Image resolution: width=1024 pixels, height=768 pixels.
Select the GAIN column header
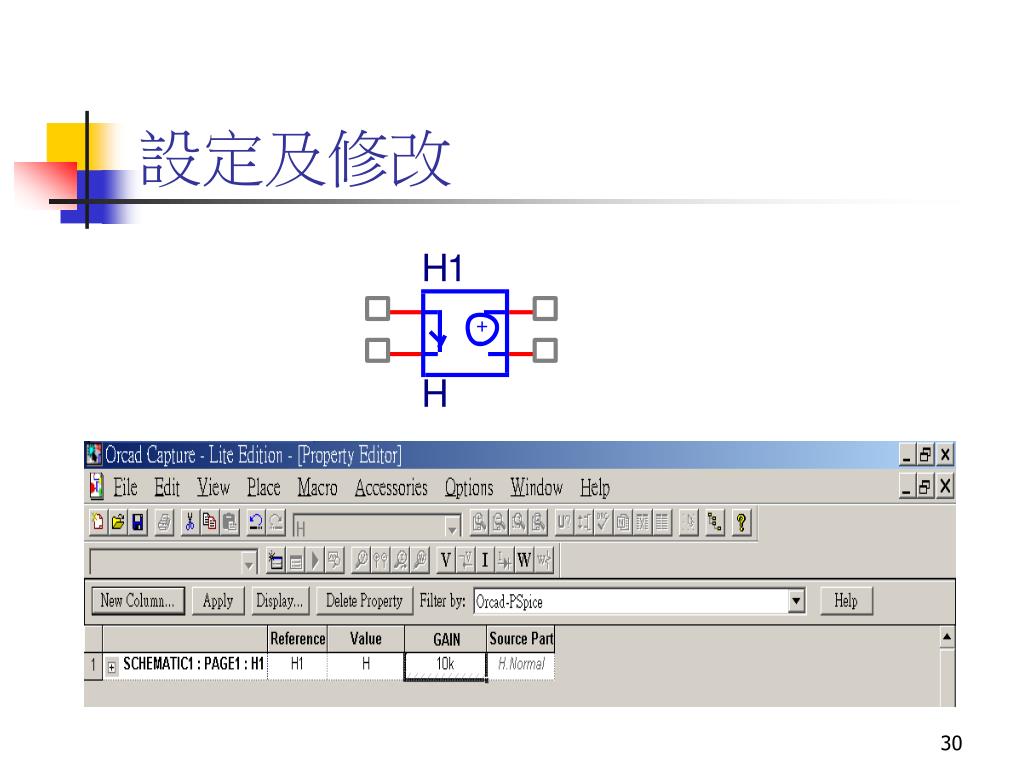point(446,639)
